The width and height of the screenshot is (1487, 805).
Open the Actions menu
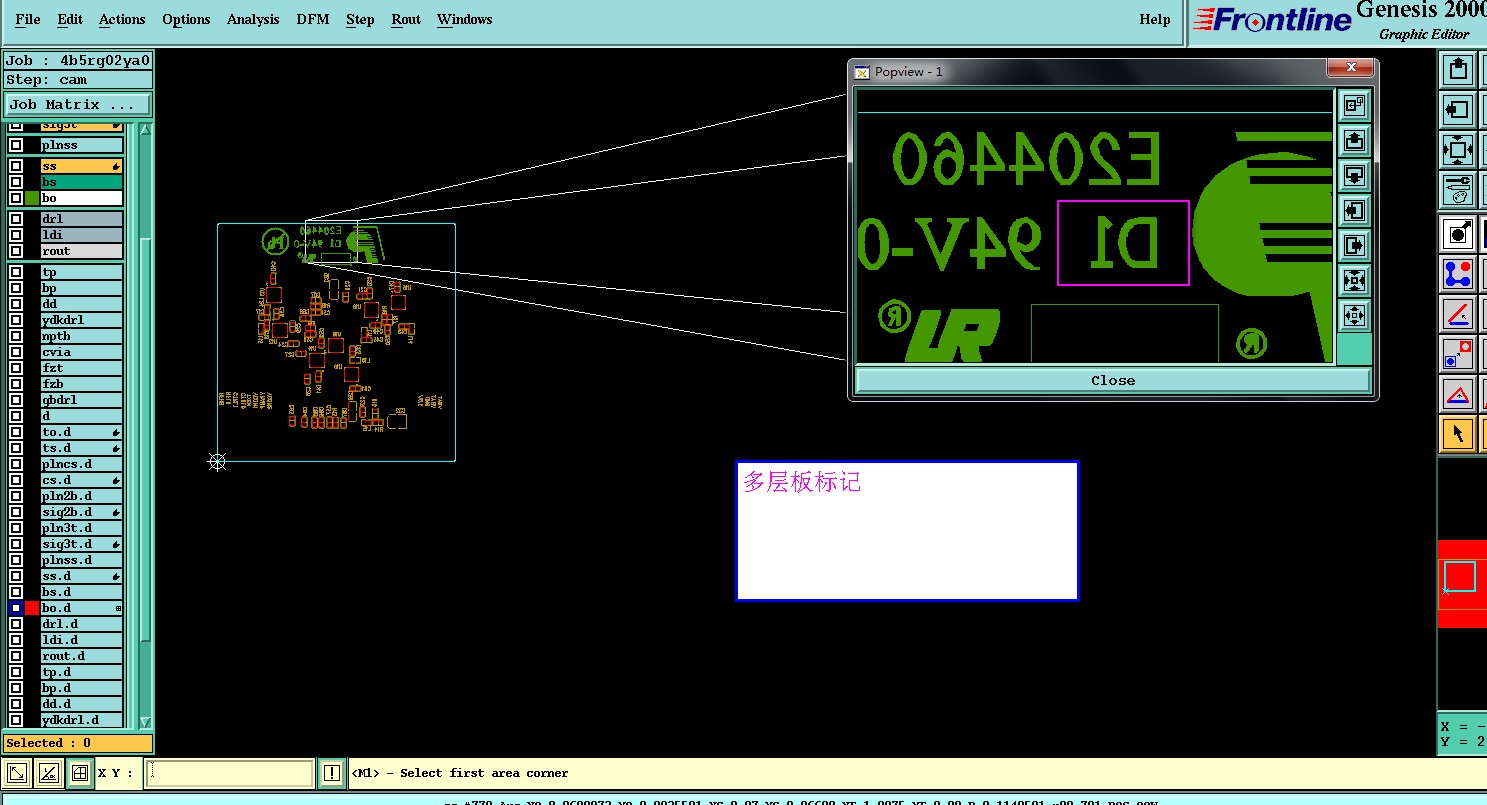(122, 19)
